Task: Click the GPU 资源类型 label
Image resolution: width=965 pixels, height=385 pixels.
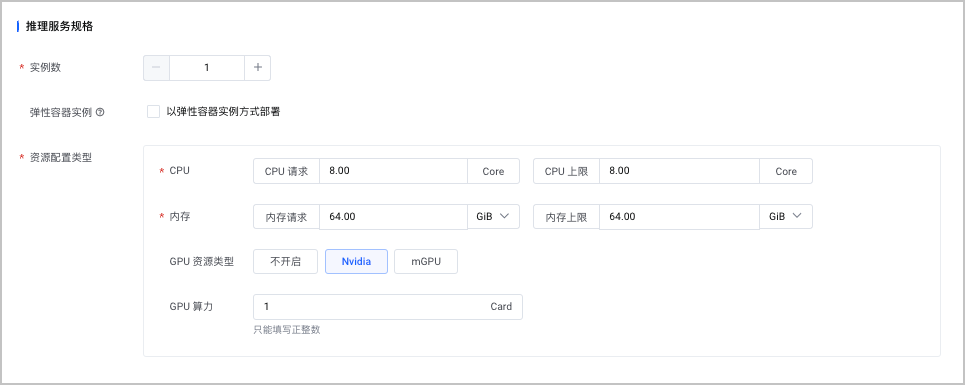Action: (202, 261)
